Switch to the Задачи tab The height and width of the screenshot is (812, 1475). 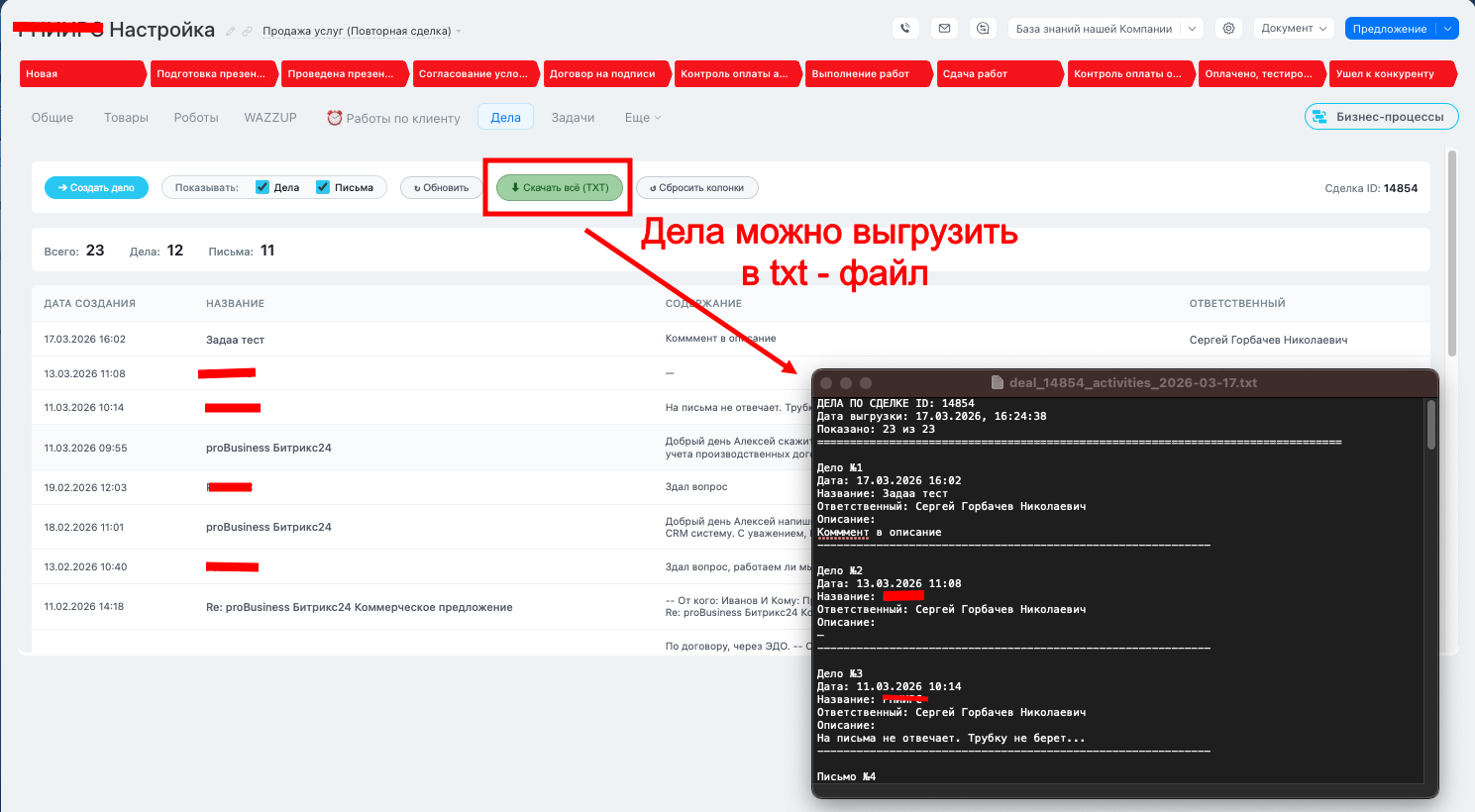click(573, 118)
